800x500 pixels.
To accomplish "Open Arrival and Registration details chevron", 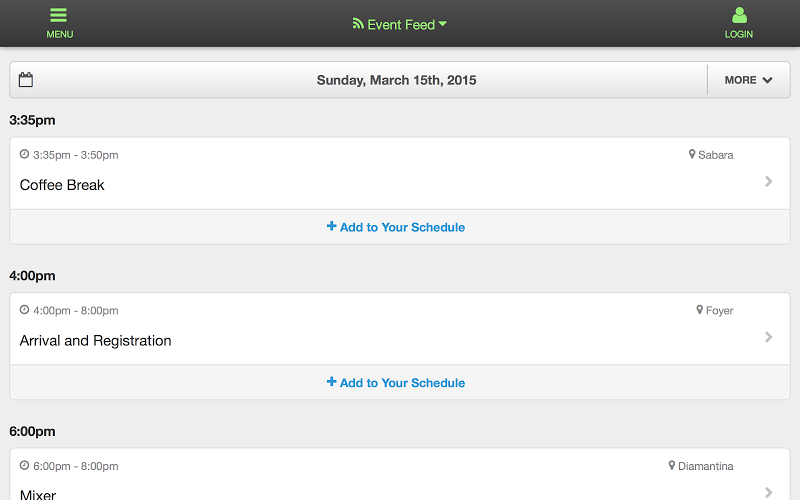I will click(768, 337).
